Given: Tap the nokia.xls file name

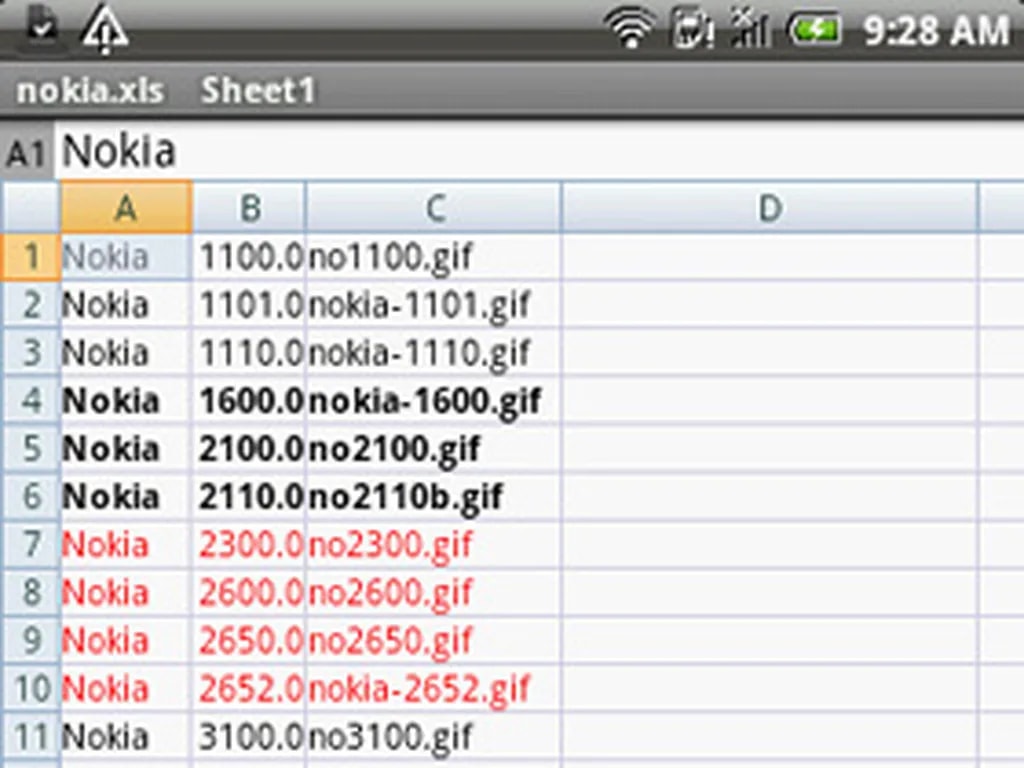Looking at the screenshot, I should (x=90, y=91).
